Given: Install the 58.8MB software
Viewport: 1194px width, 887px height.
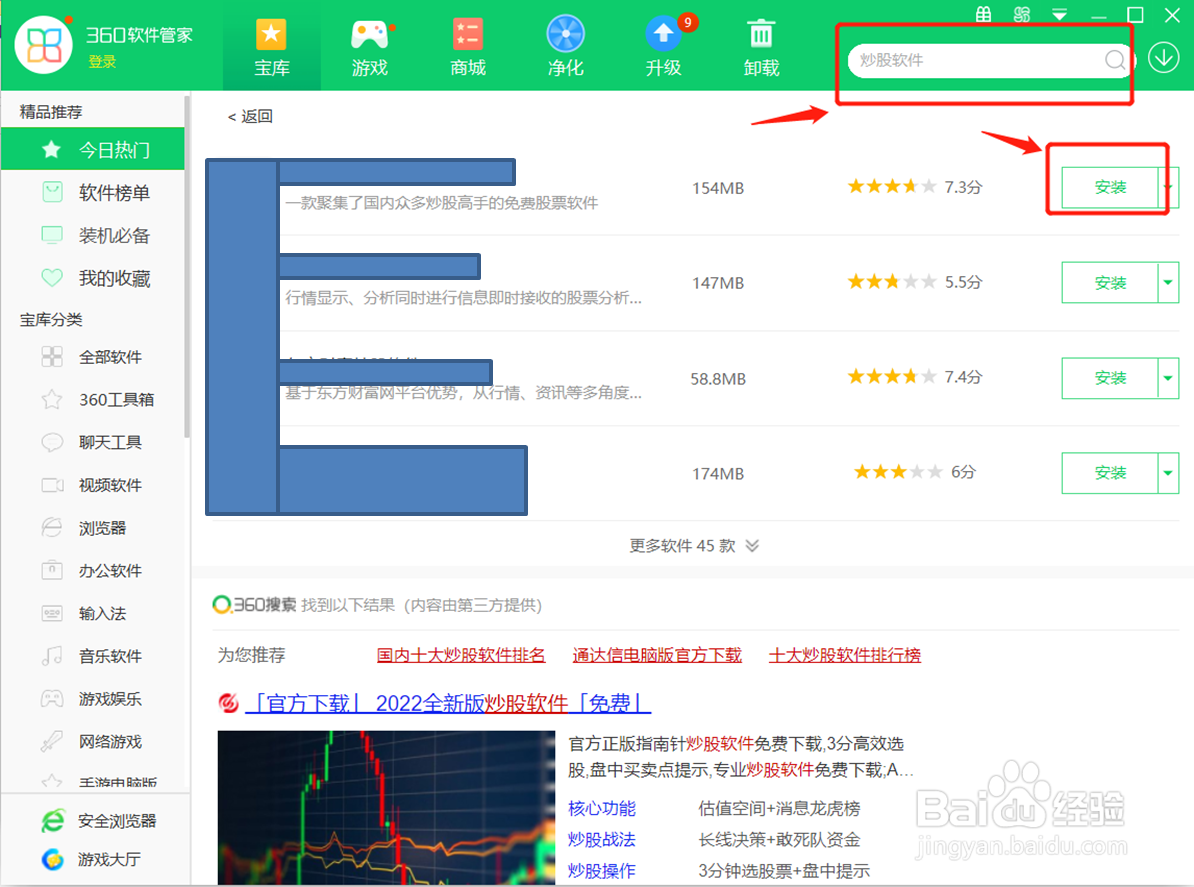Looking at the screenshot, I should click(1109, 378).
